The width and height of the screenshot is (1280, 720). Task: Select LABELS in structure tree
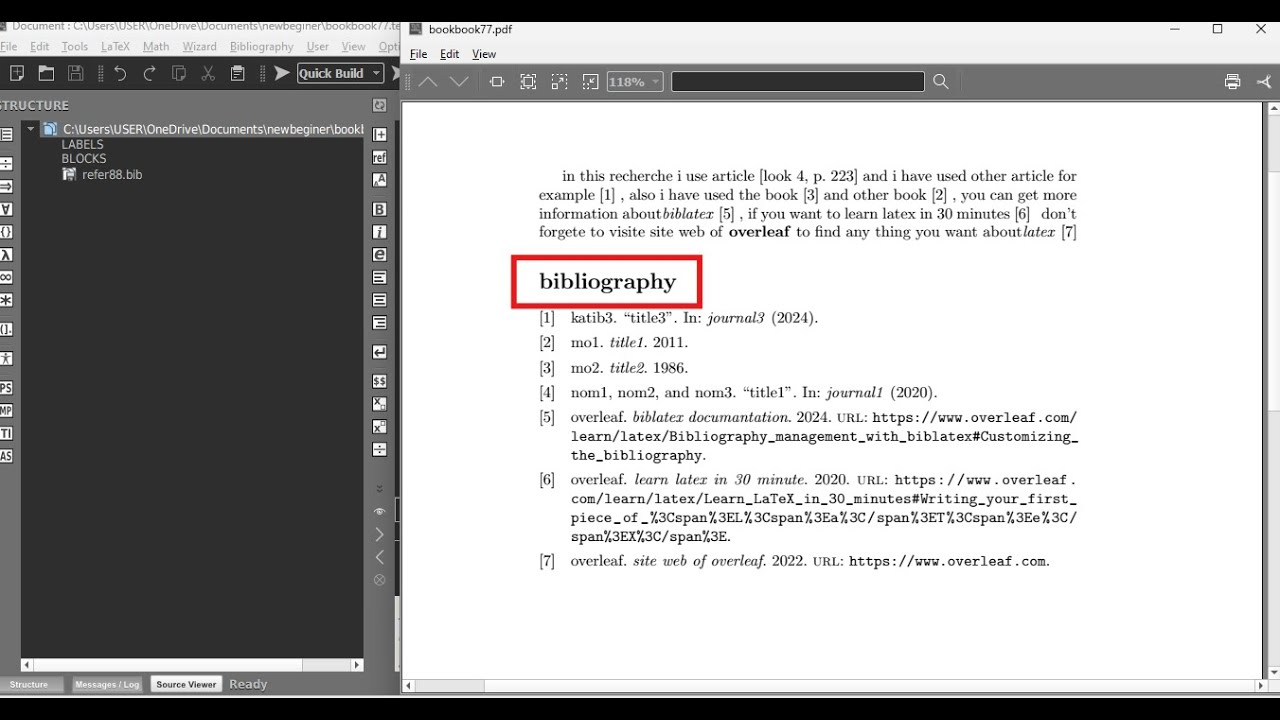click(83, 144)
